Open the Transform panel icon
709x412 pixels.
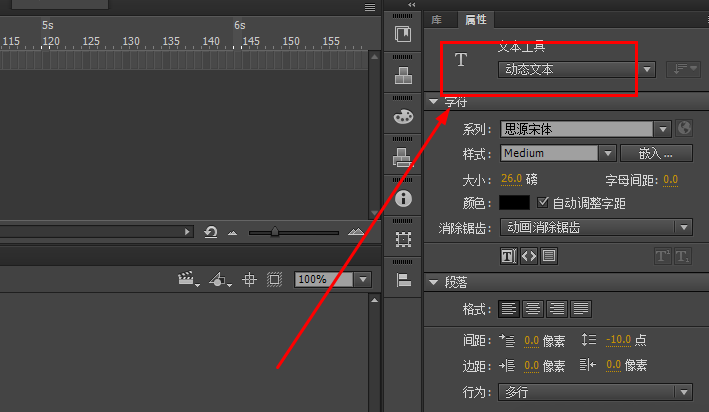pos(403,239)
